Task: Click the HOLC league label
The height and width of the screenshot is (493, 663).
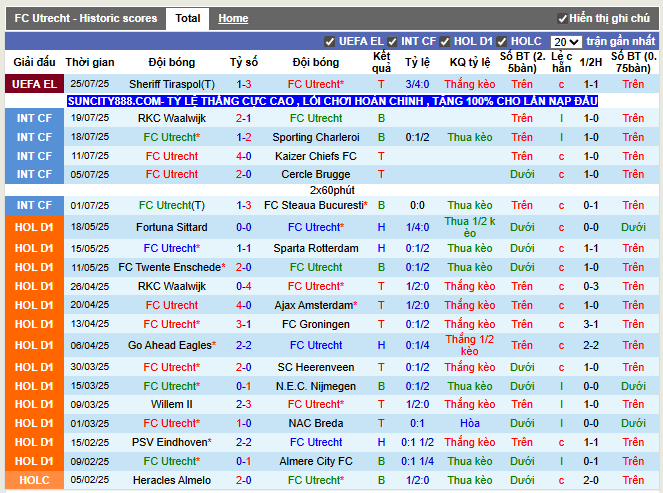Action: click(34, 480)
